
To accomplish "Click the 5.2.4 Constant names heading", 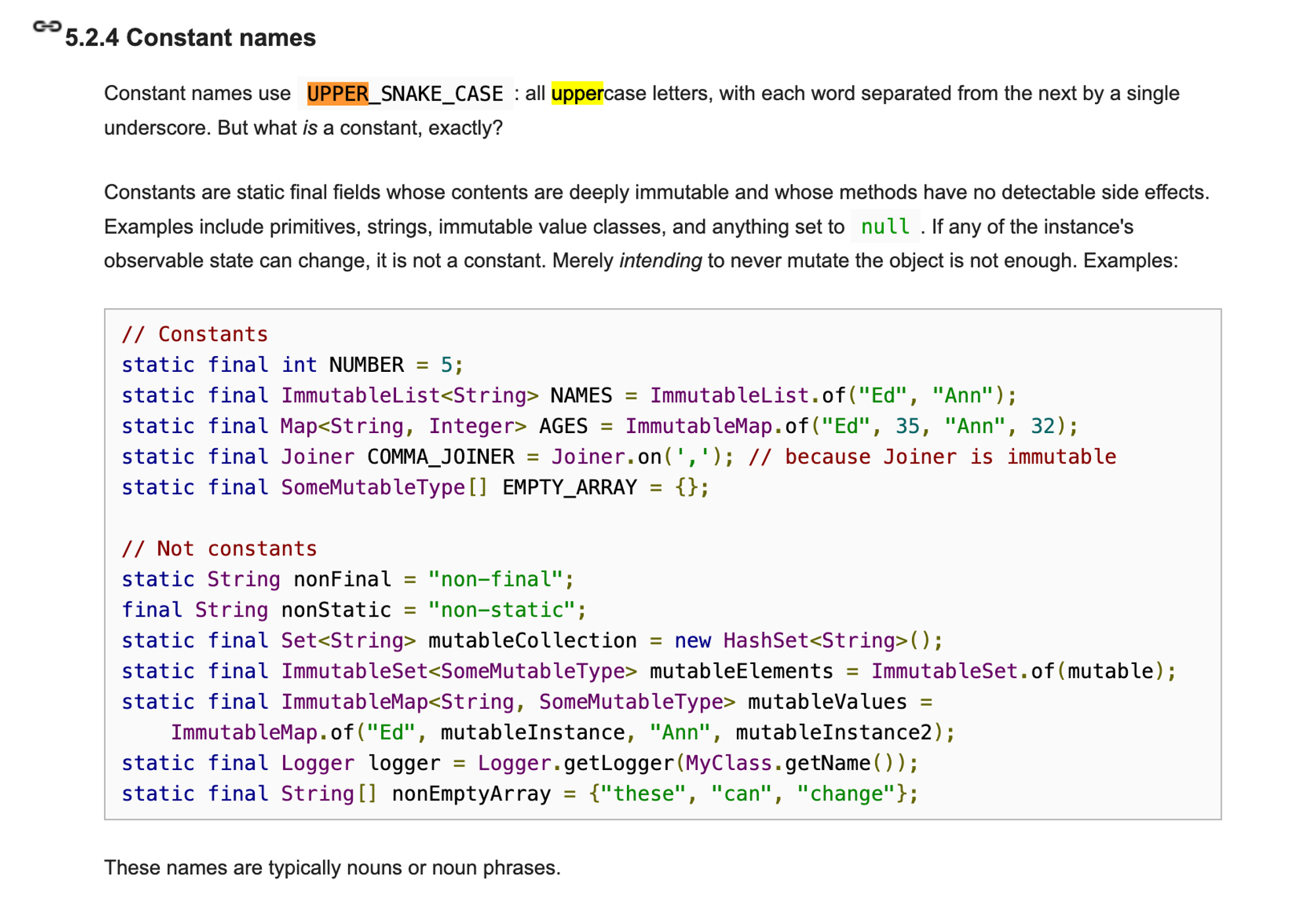I will point(190,38).
